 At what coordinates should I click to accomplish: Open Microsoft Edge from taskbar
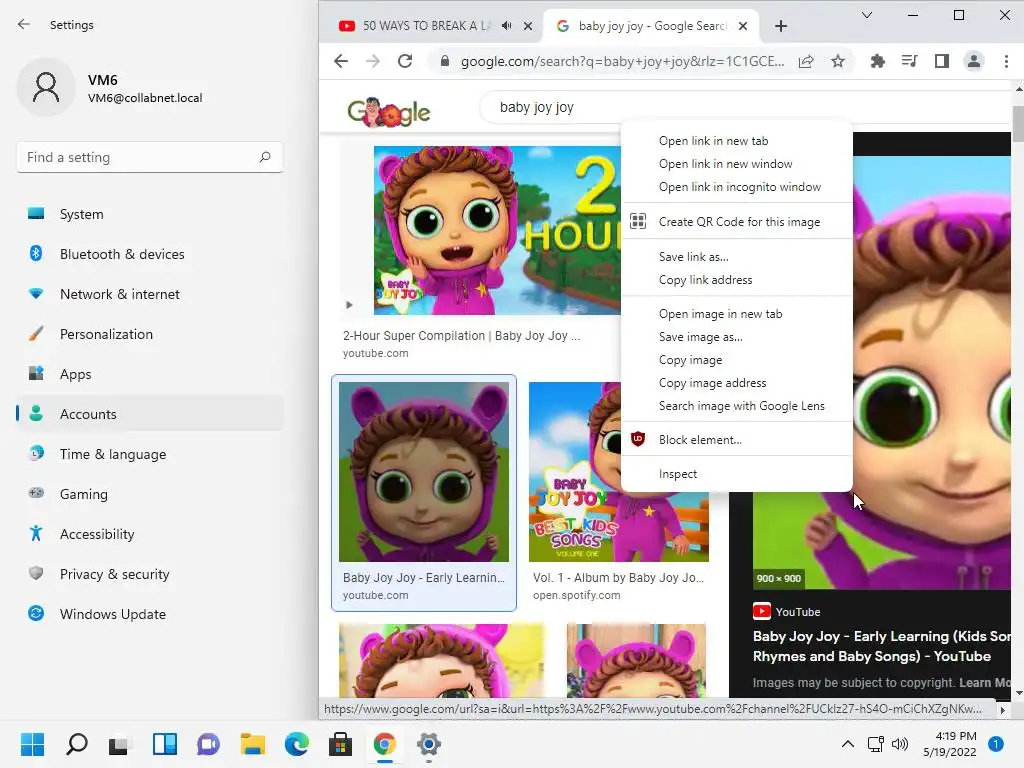pos(296,744)
